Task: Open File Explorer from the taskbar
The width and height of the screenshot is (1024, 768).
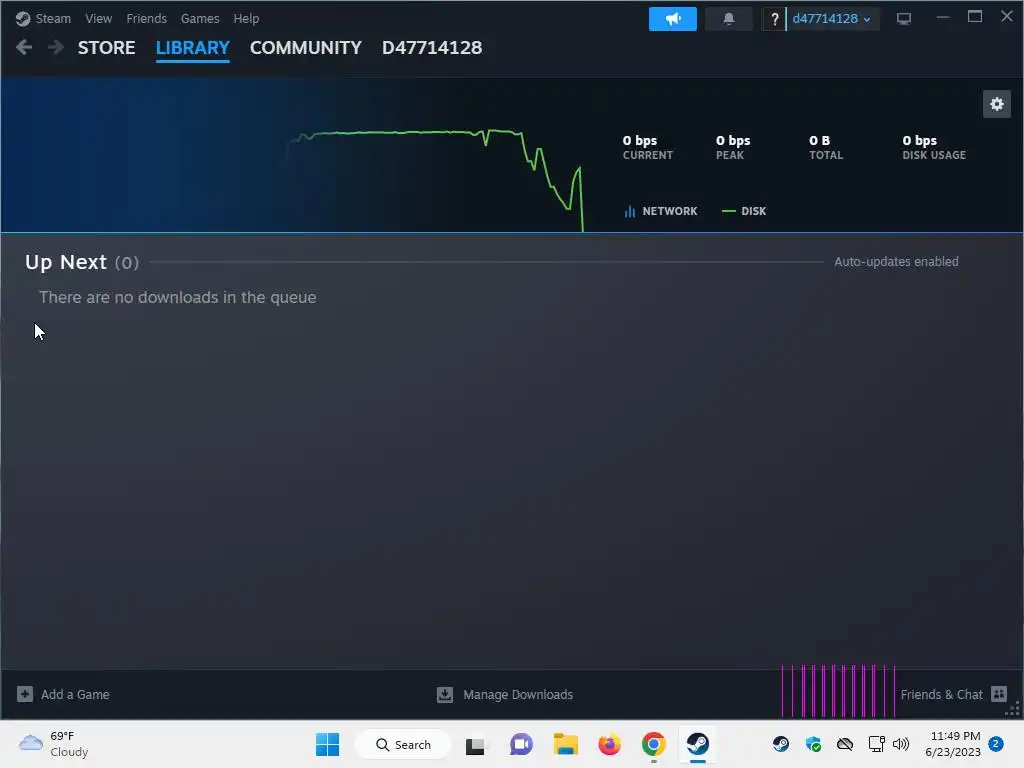Action: (x=566, y=744)
